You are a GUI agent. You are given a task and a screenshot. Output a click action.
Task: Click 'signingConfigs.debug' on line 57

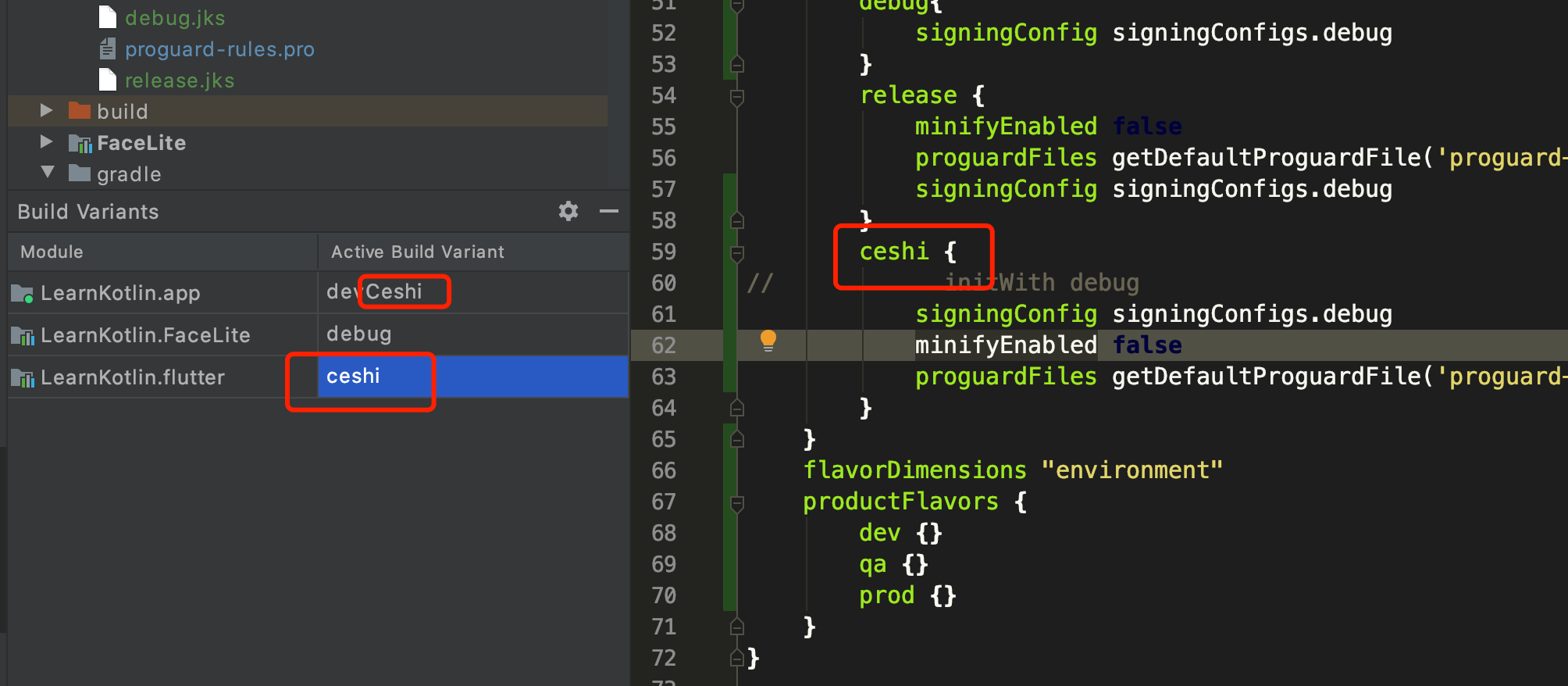(x=1252, y=189)
